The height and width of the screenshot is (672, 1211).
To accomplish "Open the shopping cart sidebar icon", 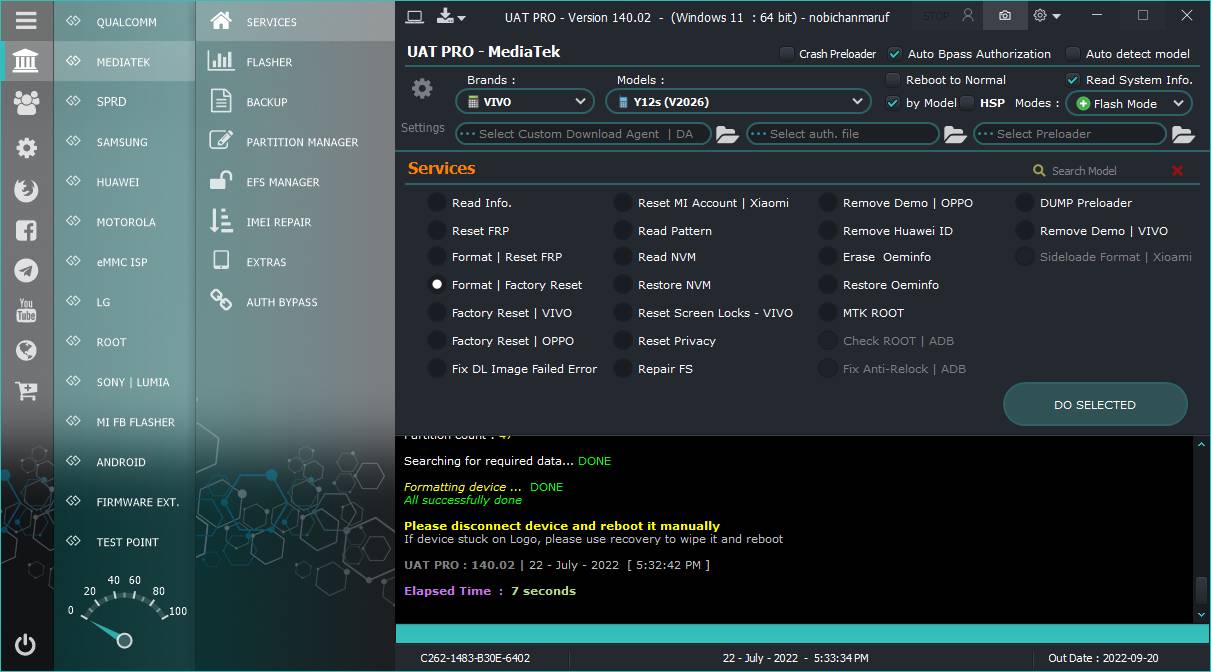I will [x=26, y=391].
